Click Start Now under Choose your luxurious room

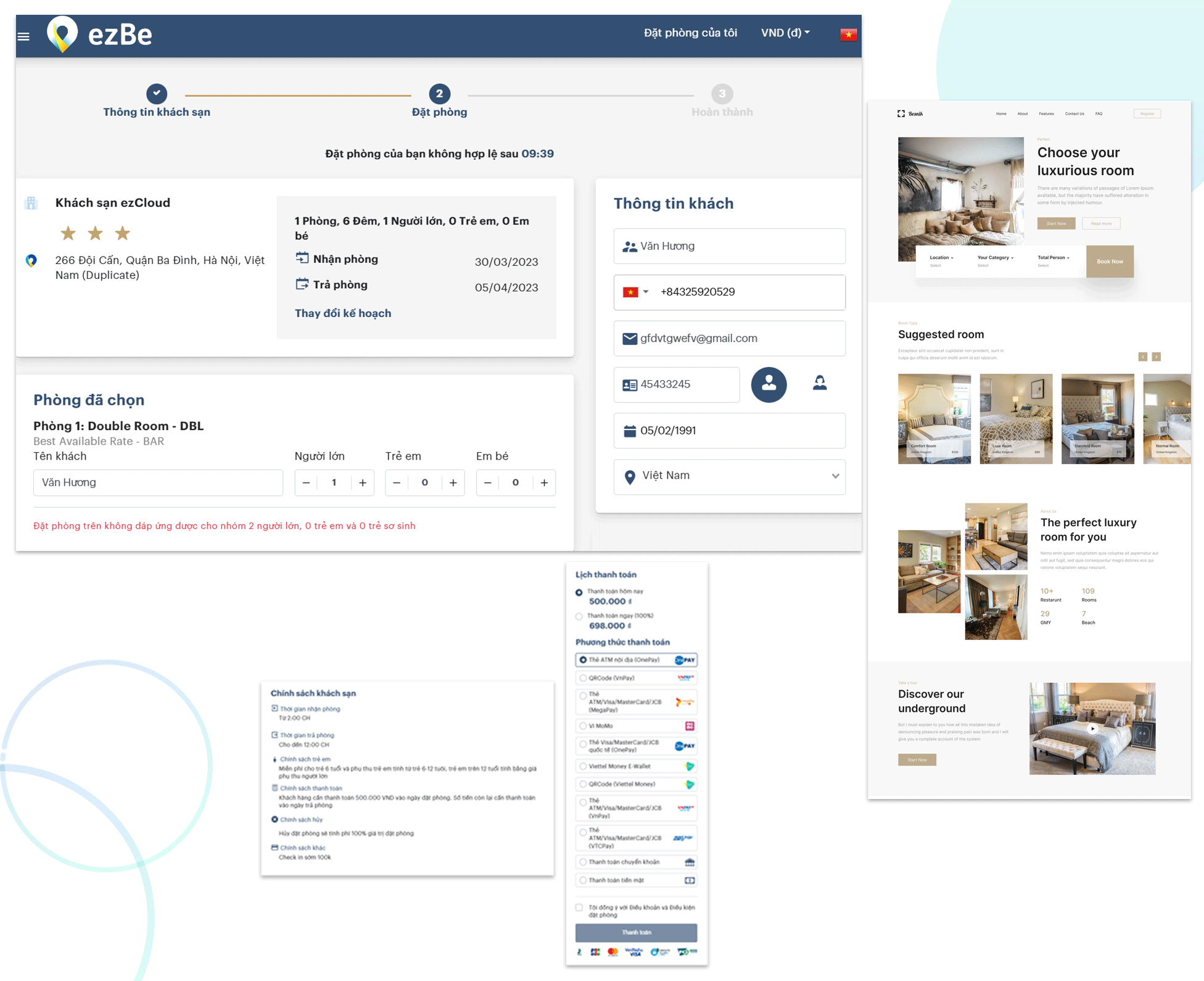[1056, 223]
